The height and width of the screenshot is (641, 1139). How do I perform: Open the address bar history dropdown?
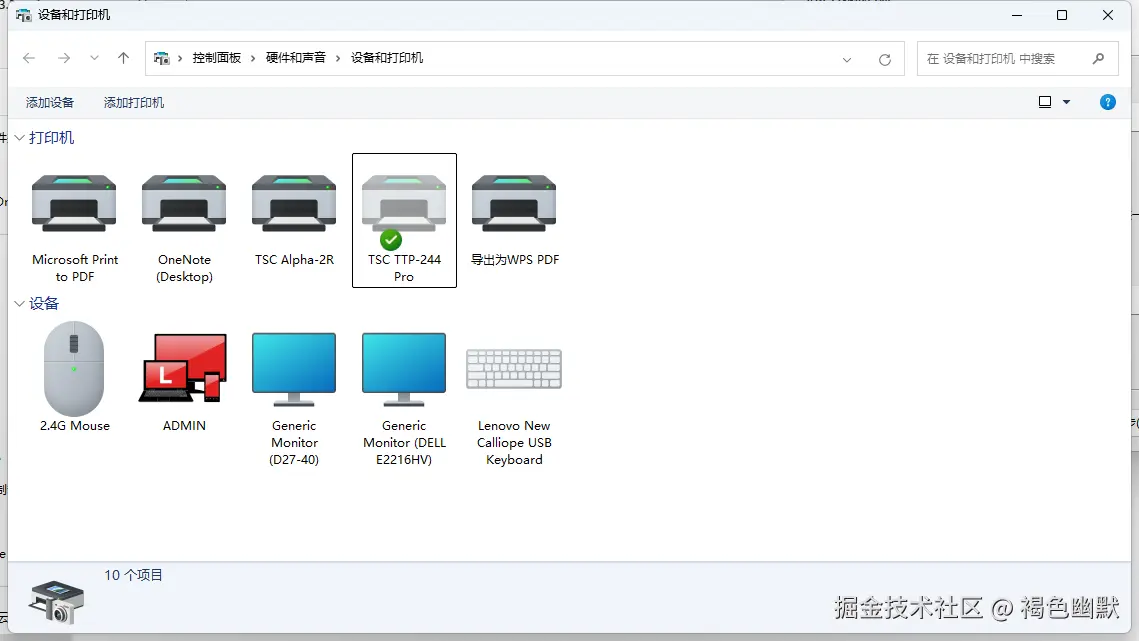coord(847,58)
